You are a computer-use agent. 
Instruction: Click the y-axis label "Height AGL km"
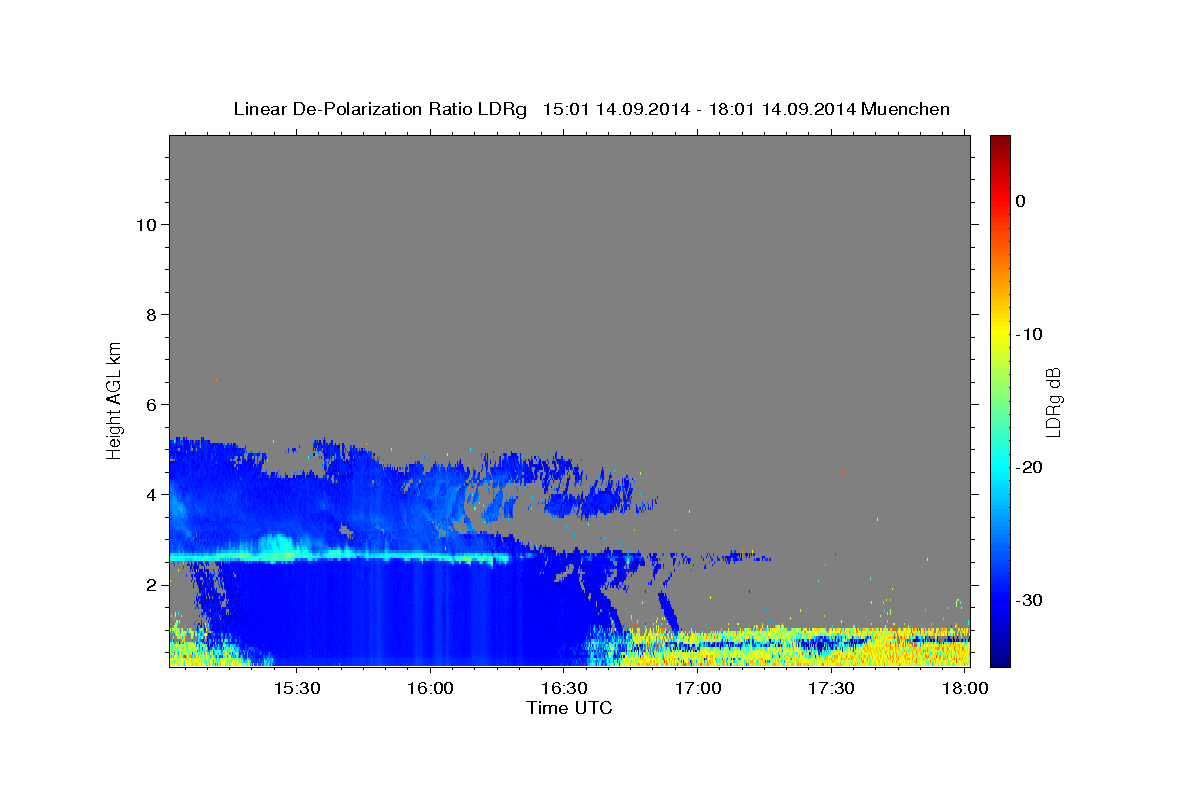(x=115, y=400)
